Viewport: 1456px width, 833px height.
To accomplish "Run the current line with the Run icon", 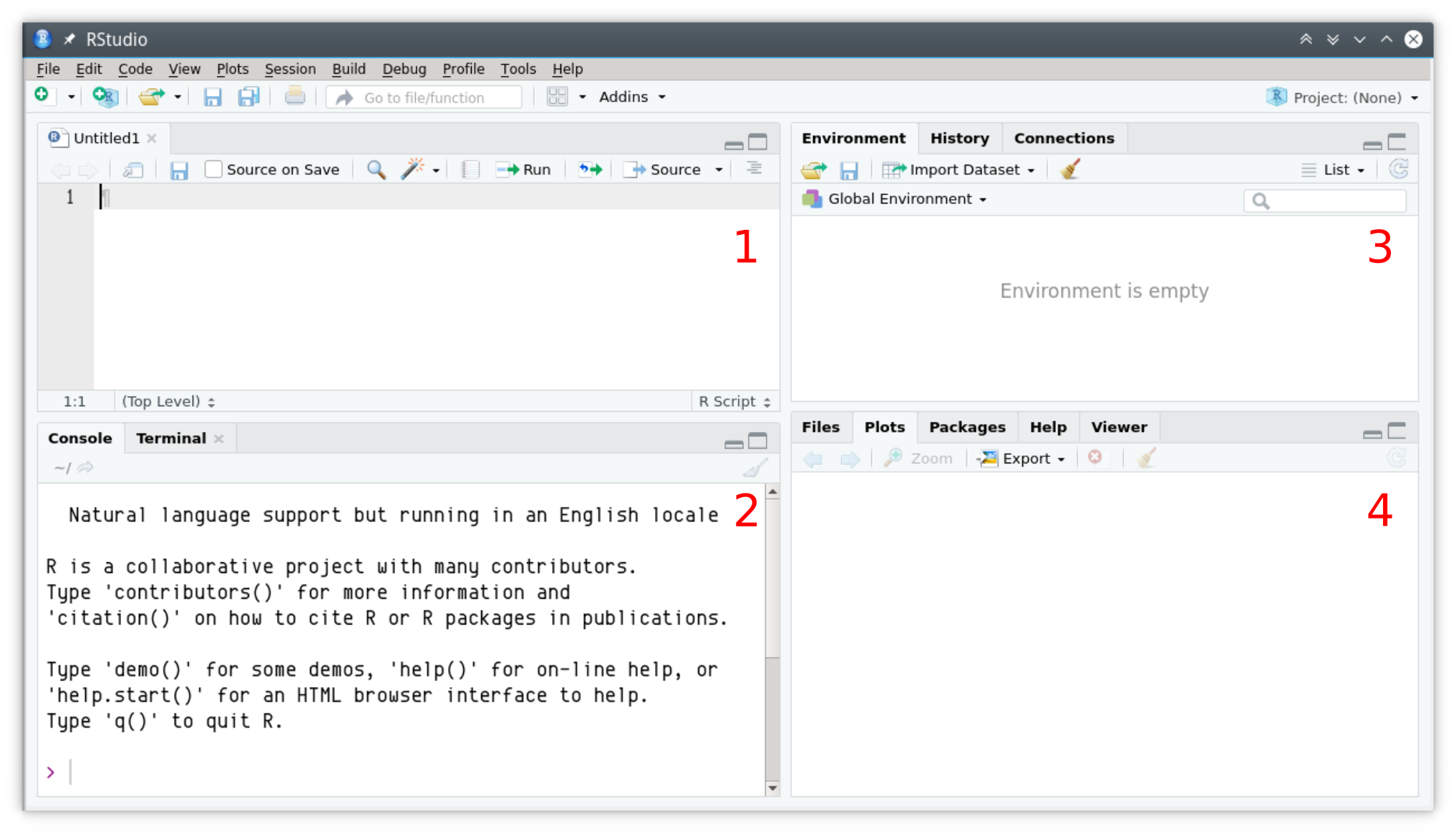I will pyautogui.click(x=525, y=169).
